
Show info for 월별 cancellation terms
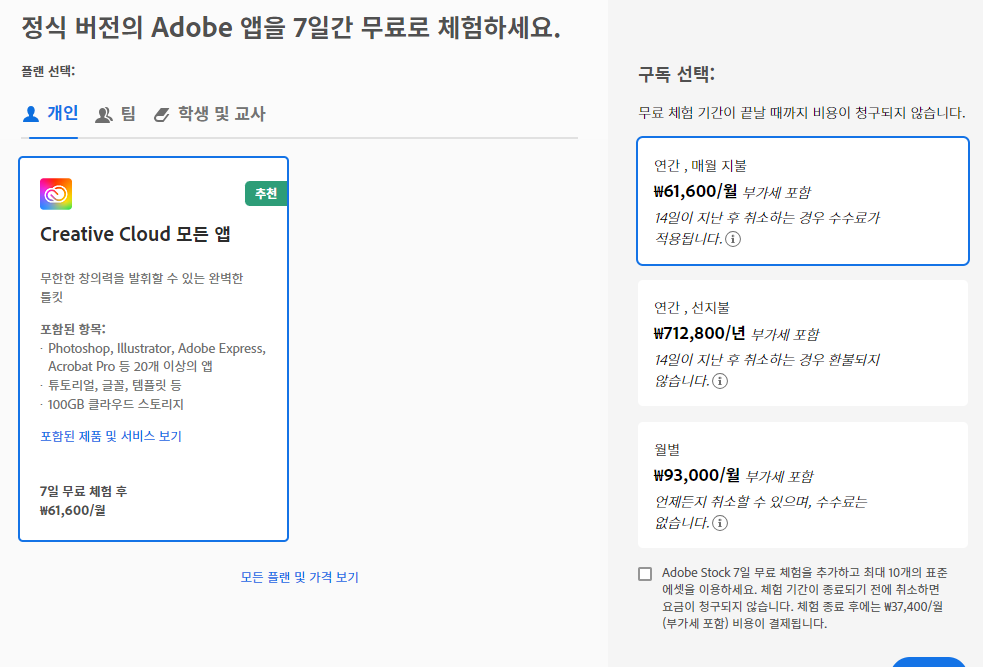click(x=720, y=523)
